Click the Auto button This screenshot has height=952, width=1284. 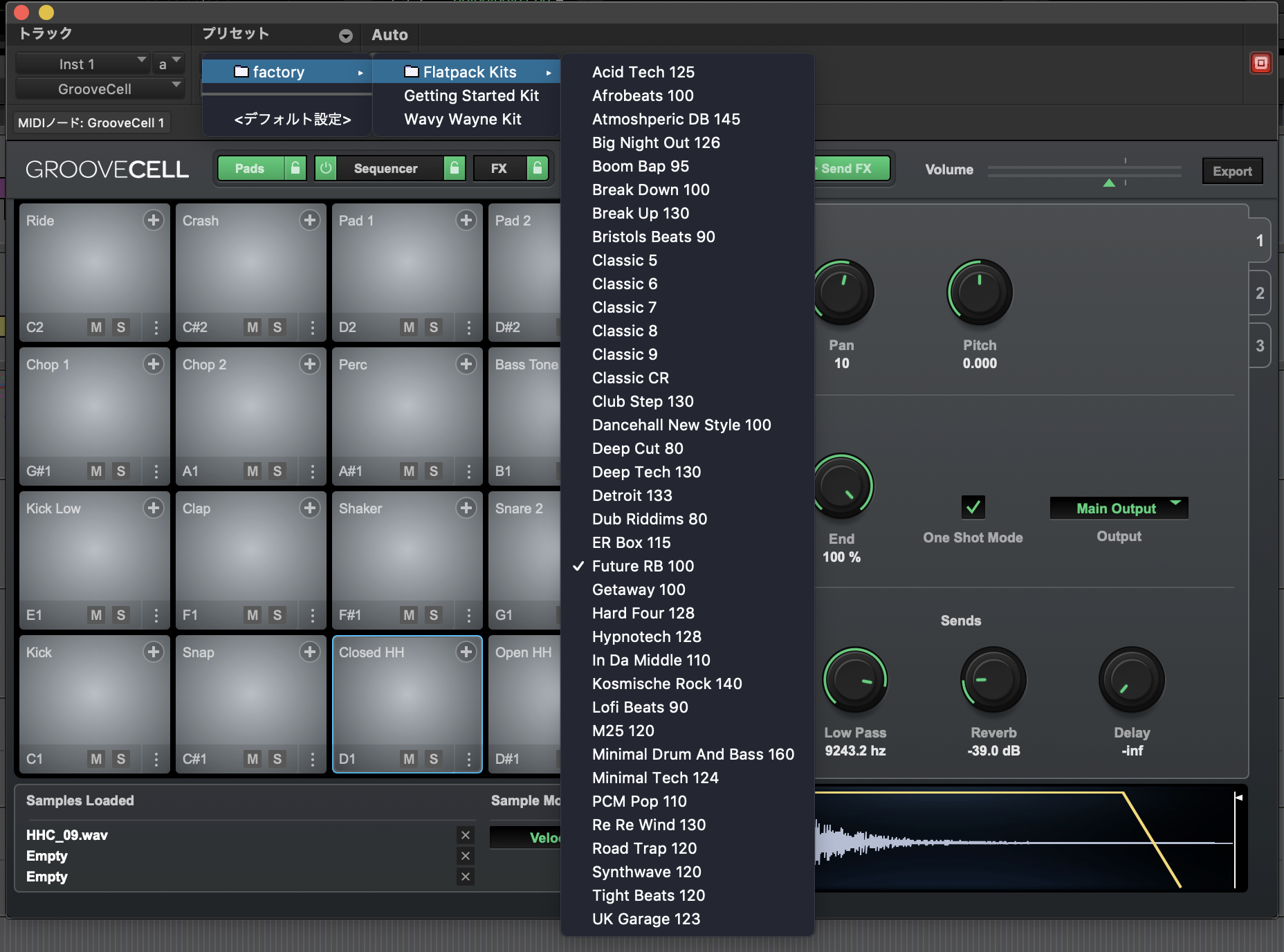tap(389, 35)
